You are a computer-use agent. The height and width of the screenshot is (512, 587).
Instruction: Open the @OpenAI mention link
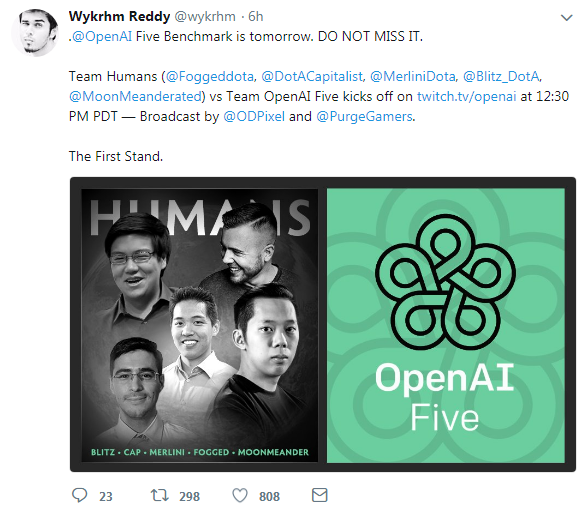coord(102,37)
